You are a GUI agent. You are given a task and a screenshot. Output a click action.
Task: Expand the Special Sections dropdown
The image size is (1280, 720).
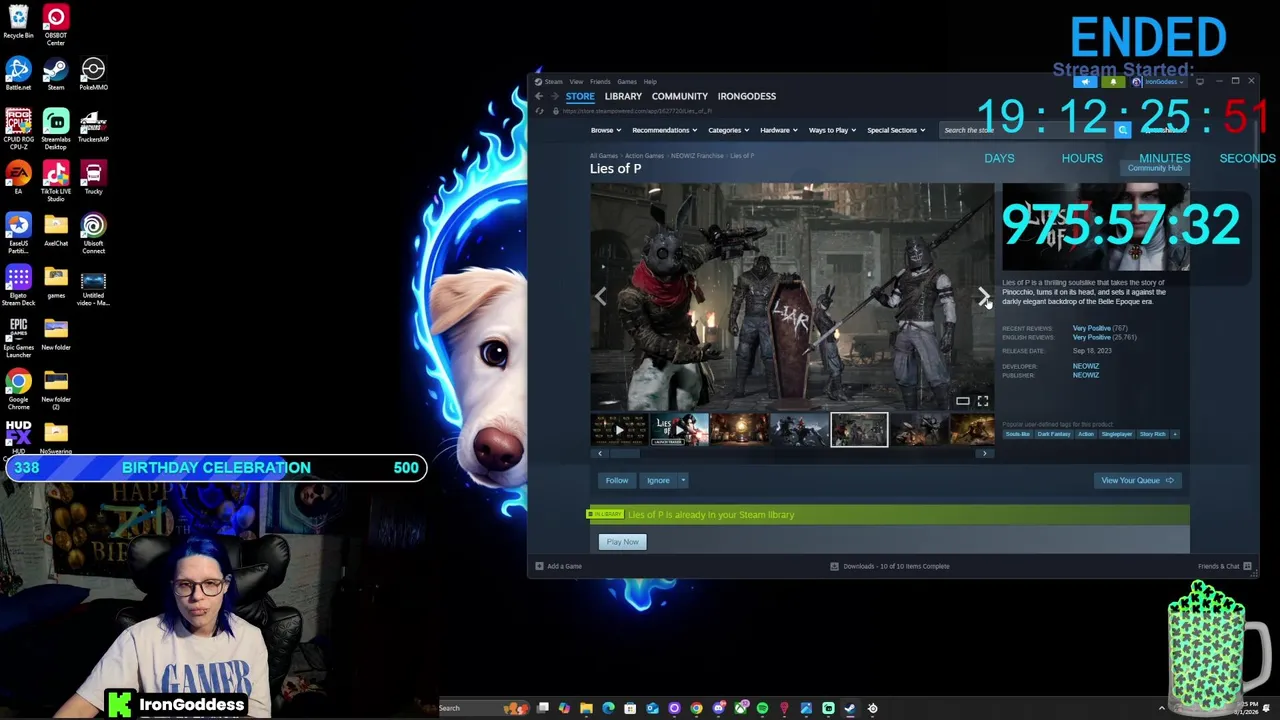point(896,130)
